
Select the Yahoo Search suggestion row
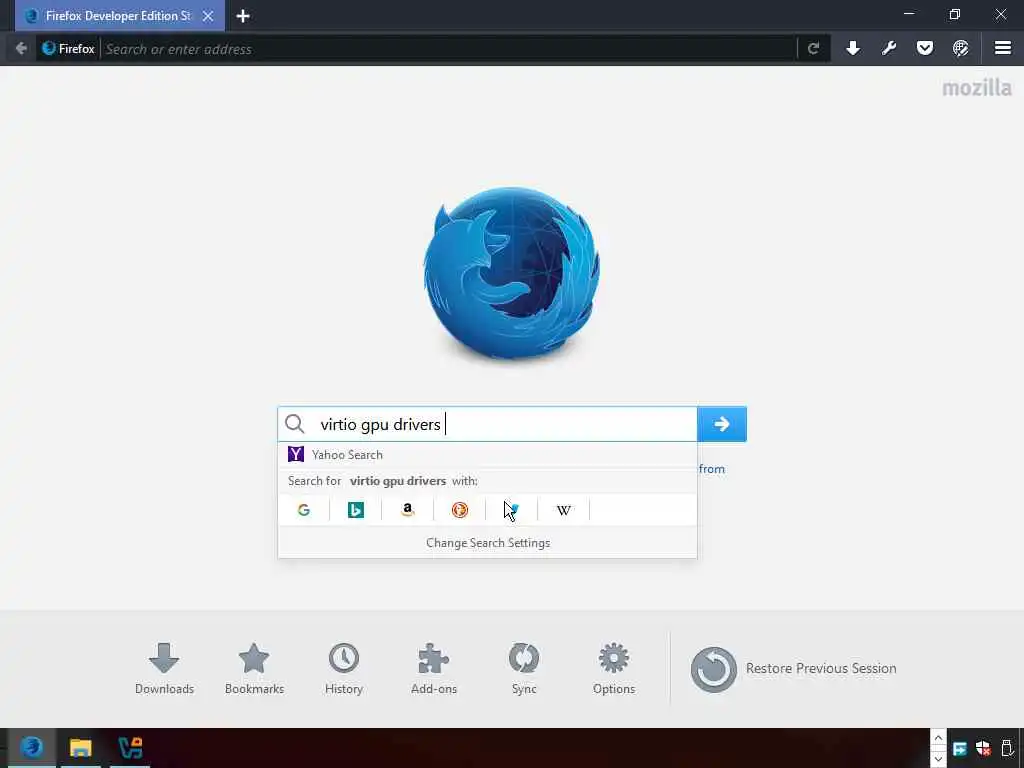coord(487,455)
